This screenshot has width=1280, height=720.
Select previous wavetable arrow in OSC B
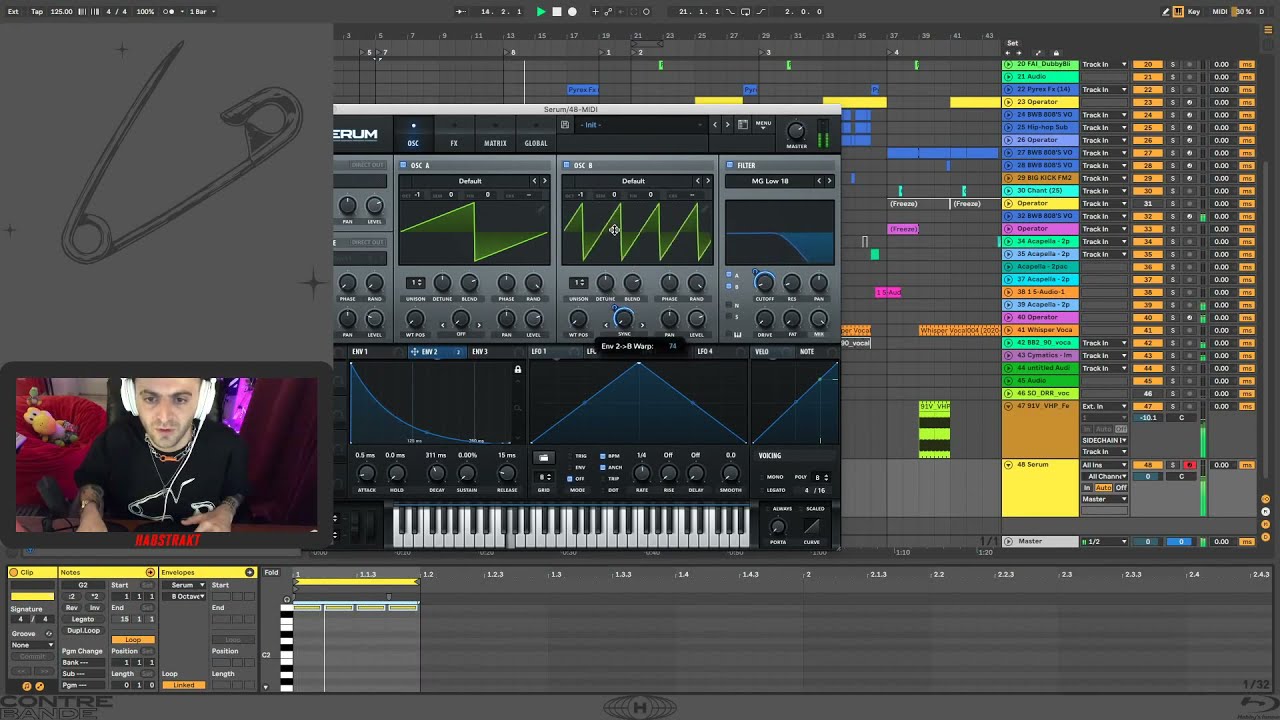click(x=698, y=181)
